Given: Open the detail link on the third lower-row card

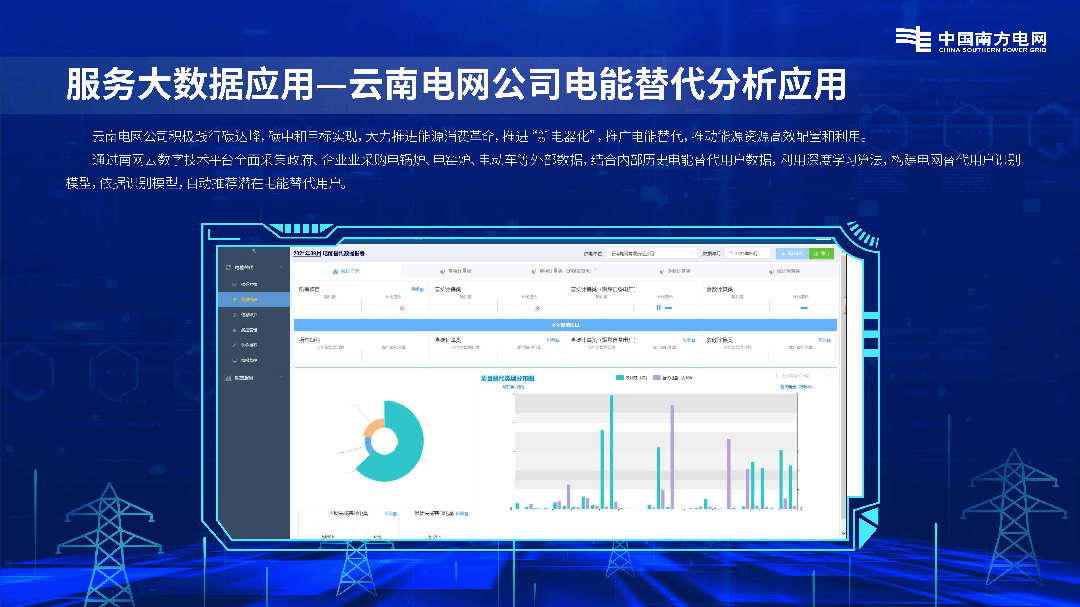Looking at the screenshot, I should tap(689, 340).
